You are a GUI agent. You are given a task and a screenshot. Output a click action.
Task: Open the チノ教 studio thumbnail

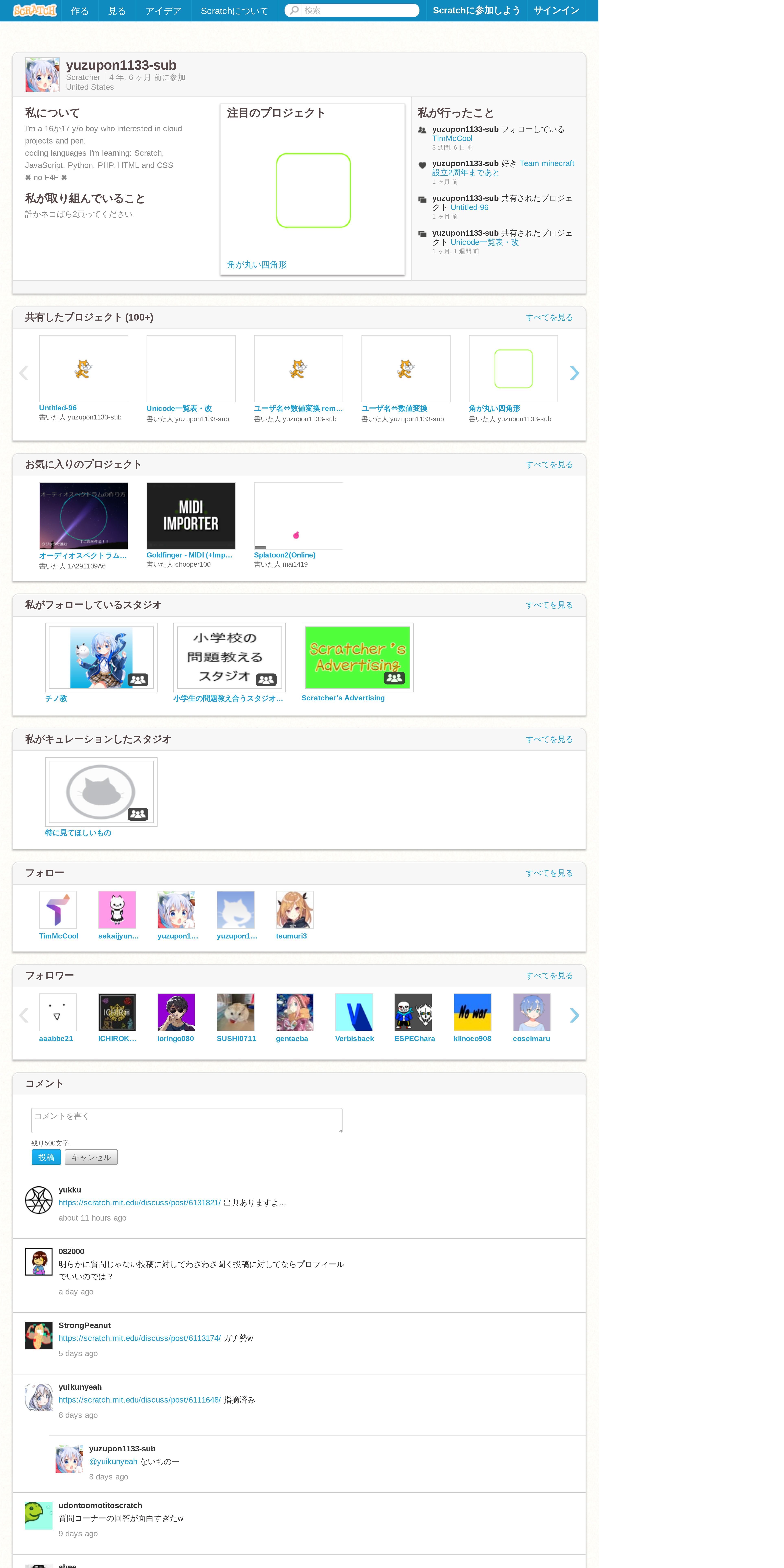[101, 657]
